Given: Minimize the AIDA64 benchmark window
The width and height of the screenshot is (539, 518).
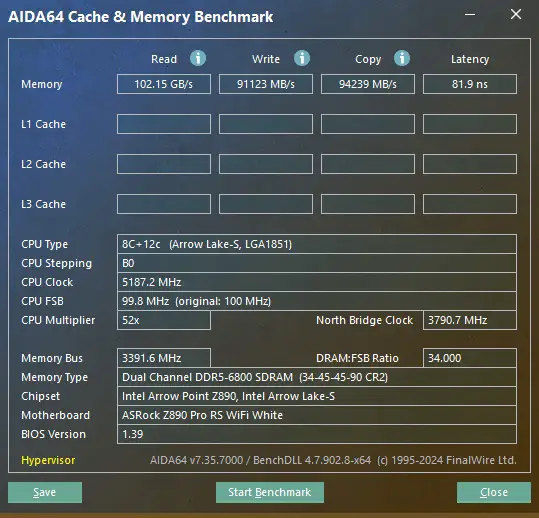Looking at the screenshot, I should 470,14.
